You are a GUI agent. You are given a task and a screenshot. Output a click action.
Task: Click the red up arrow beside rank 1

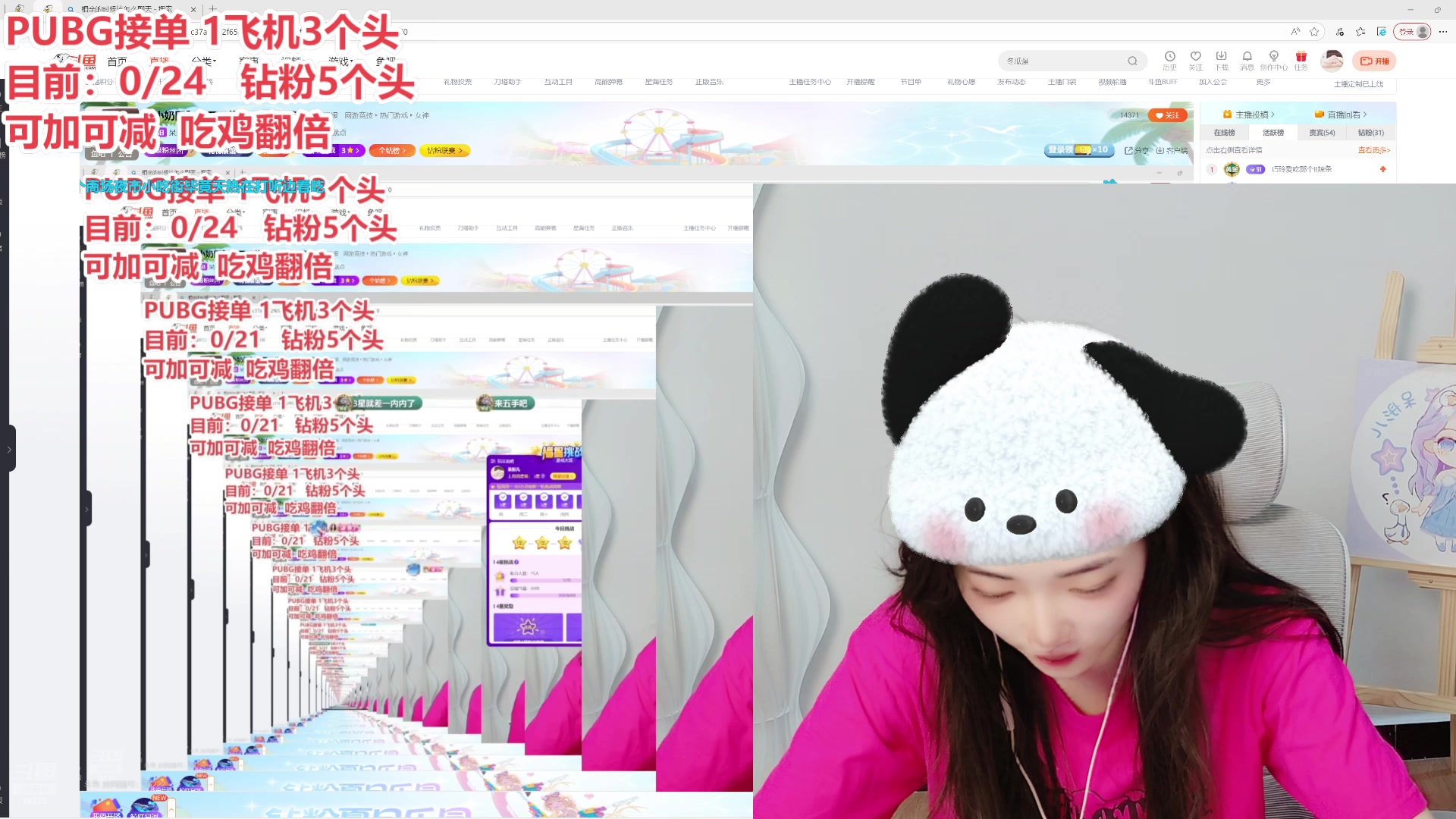tap(1383, 169)
